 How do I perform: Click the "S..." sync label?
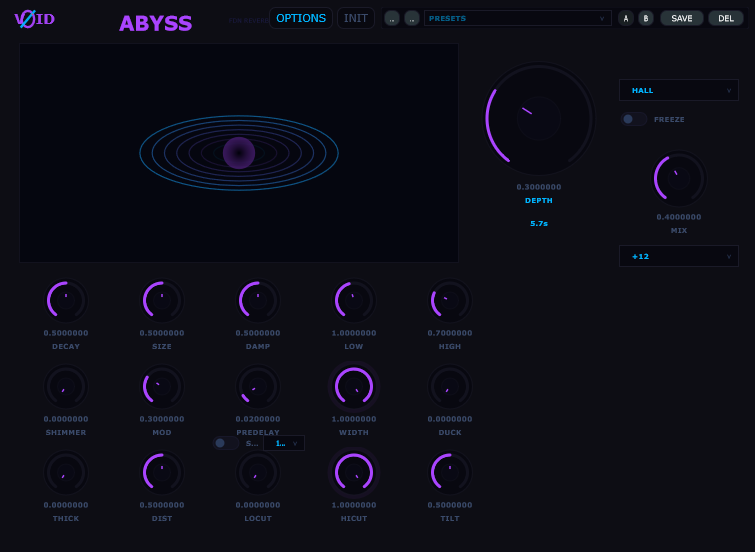(x=252, y=443)
